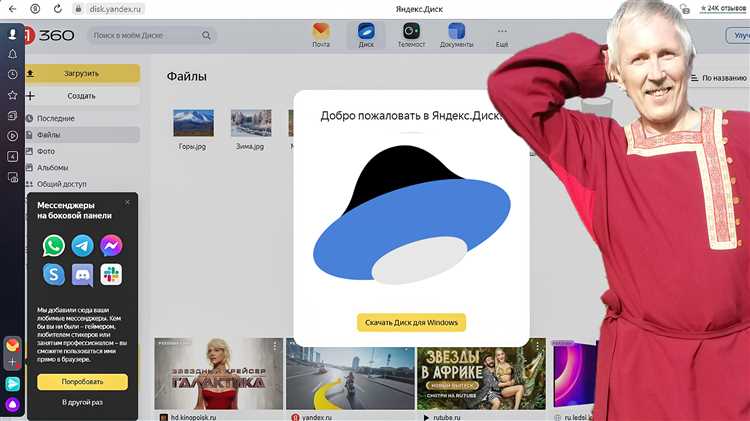The image size is (750, 421).
Task: Open the Горы.jpg thumbnail
Action: pos(193,122)
